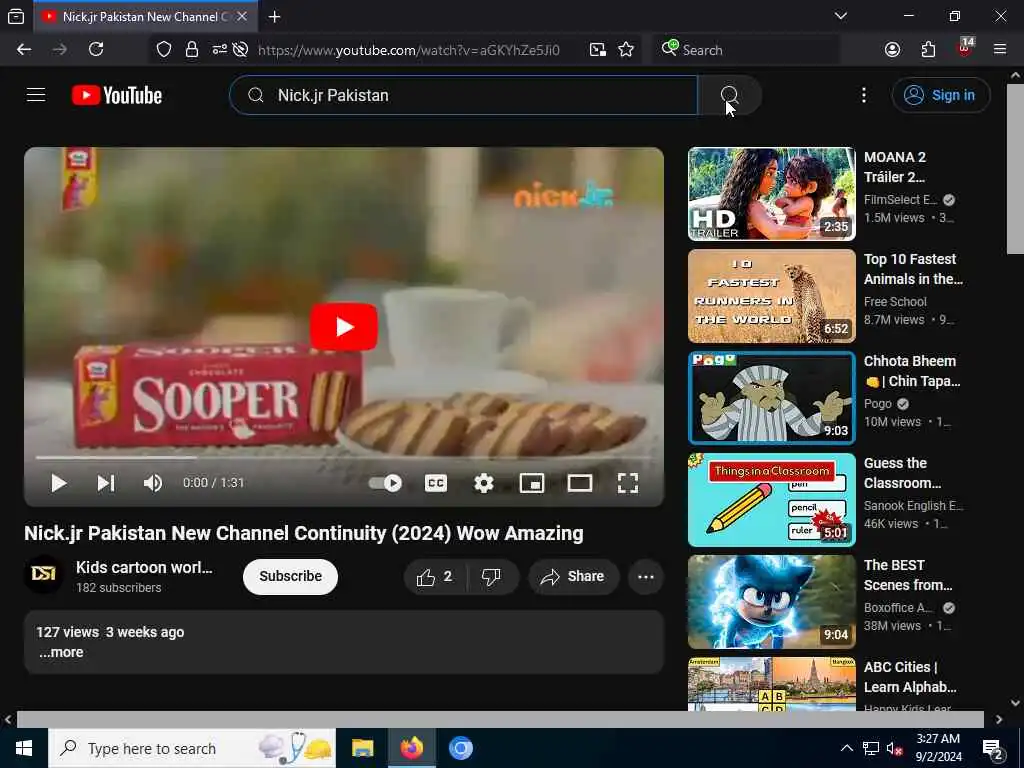Screen dimensions: 1024x768
Task: Open more actions ellipsis under the video
Action: (x=645, y=577)
